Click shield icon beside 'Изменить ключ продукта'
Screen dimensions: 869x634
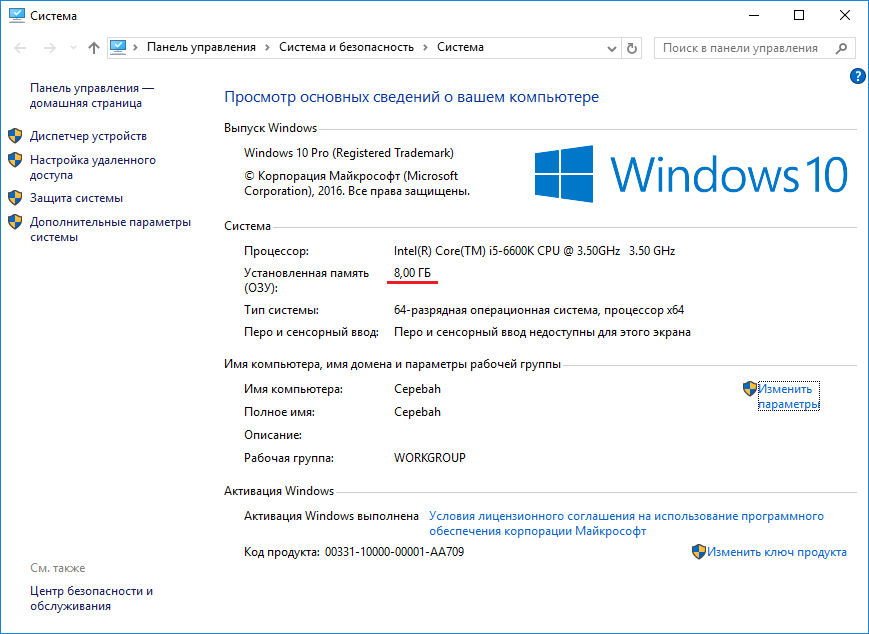pos(699,552)
